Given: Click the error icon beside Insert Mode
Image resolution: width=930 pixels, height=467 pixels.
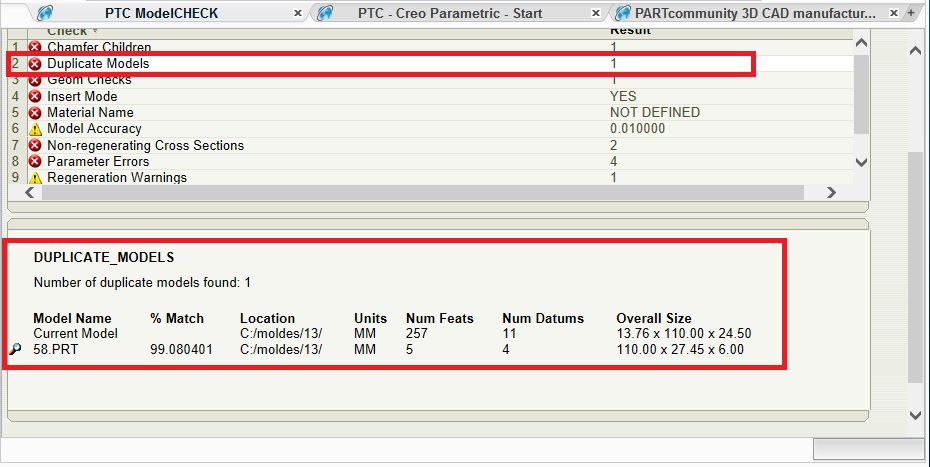Looking at the screenshot, I should [35, 96].
